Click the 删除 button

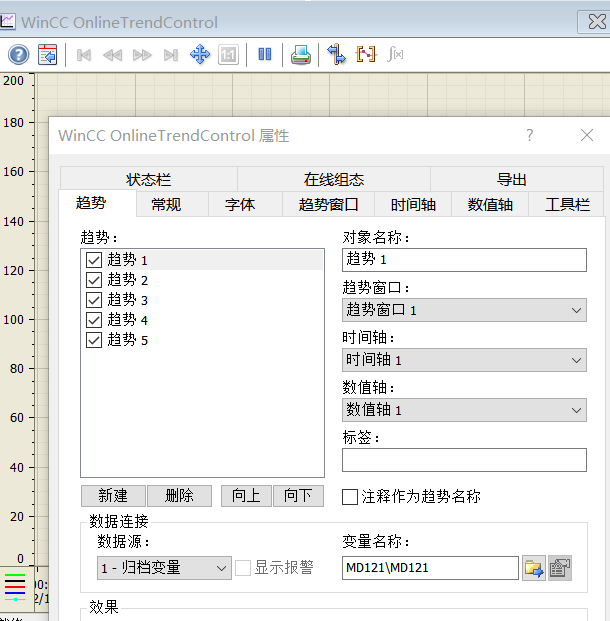179,496
